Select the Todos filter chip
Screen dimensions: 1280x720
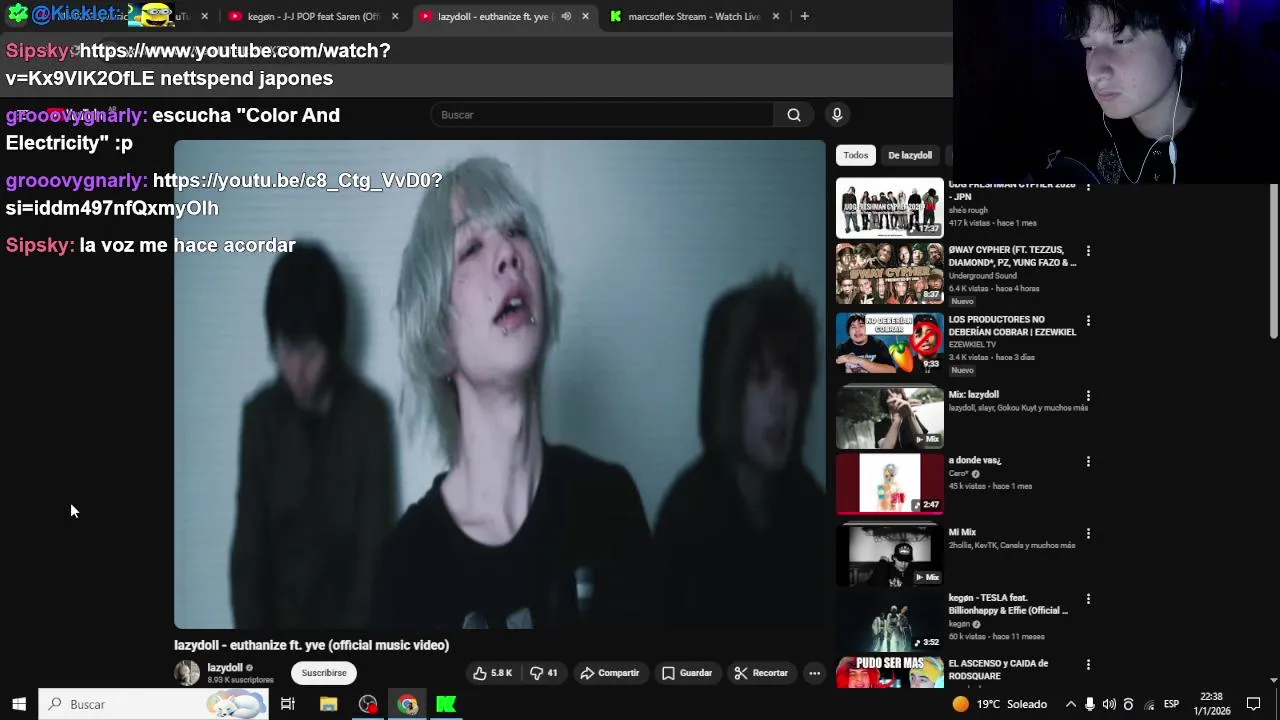pos(855,155)
